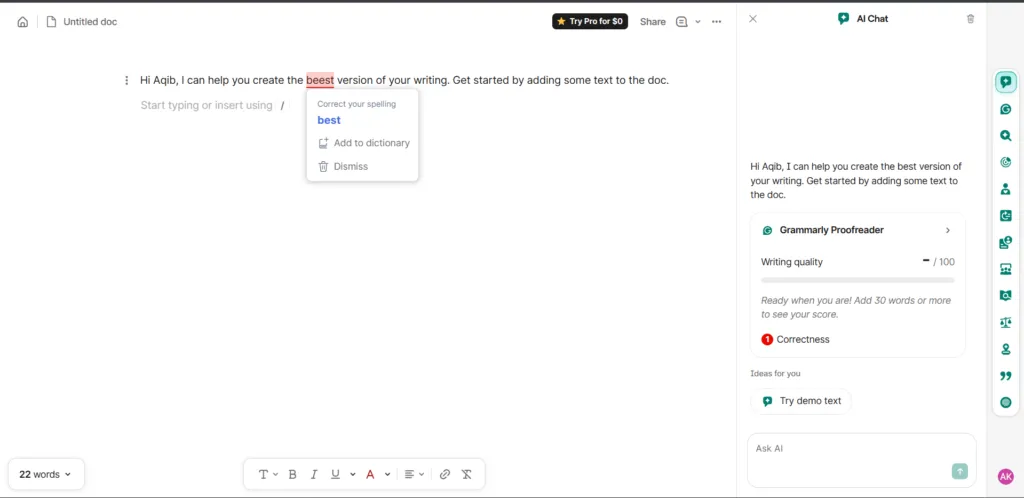Click the Grammarly Proofreader heading
The image size is (1024, 498).
click(x=831, y=230)
